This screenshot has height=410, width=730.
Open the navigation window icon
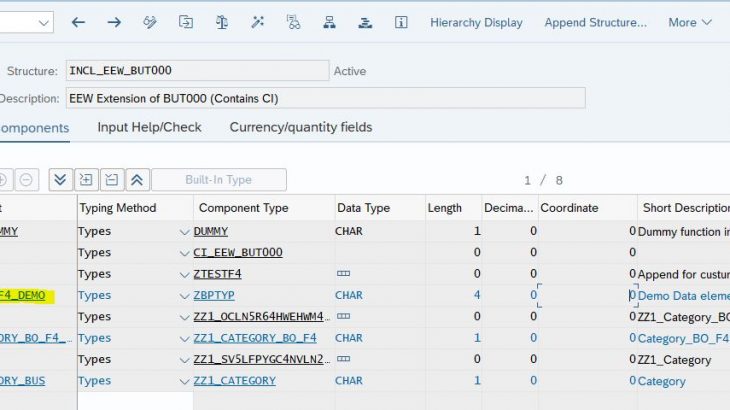[x=365, y=22]
